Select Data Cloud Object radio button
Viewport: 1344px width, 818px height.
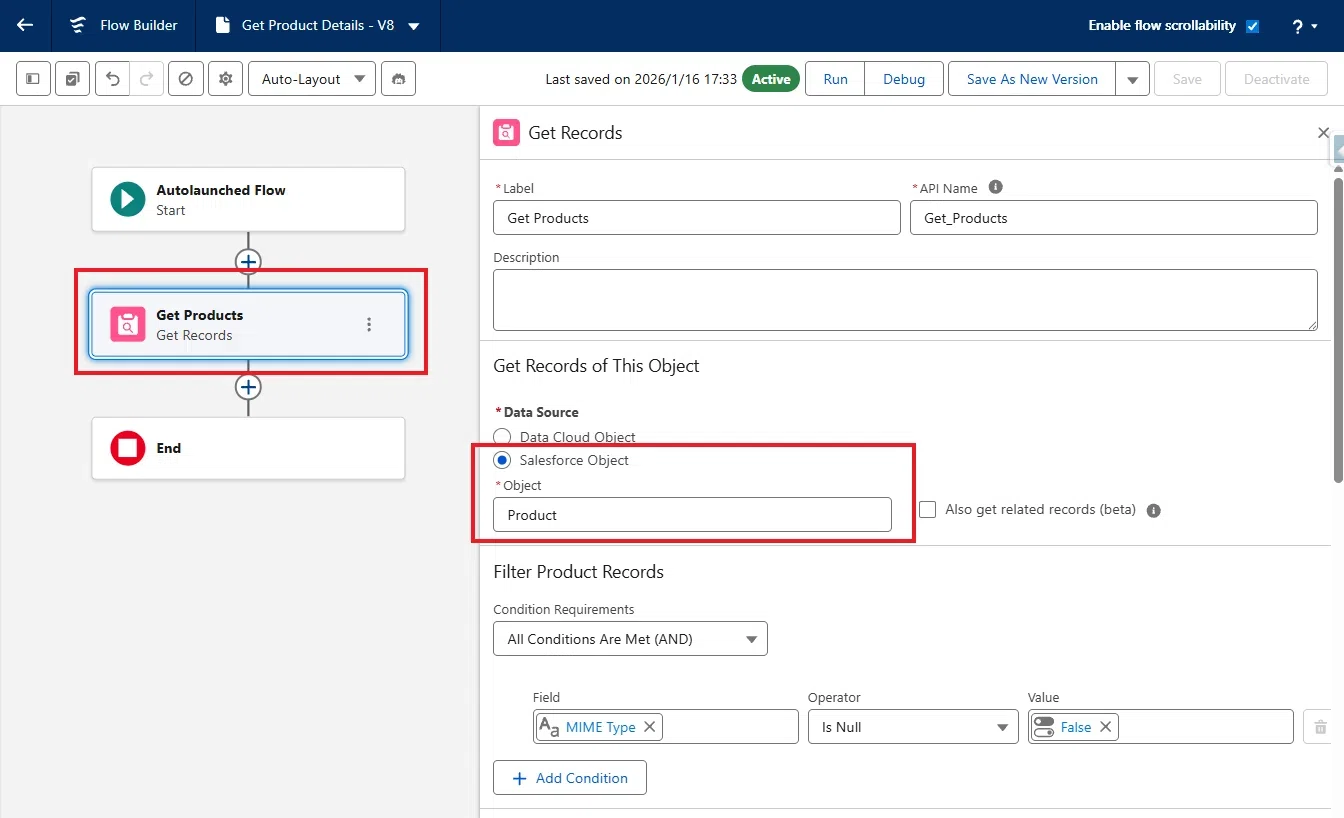(503, 437)
